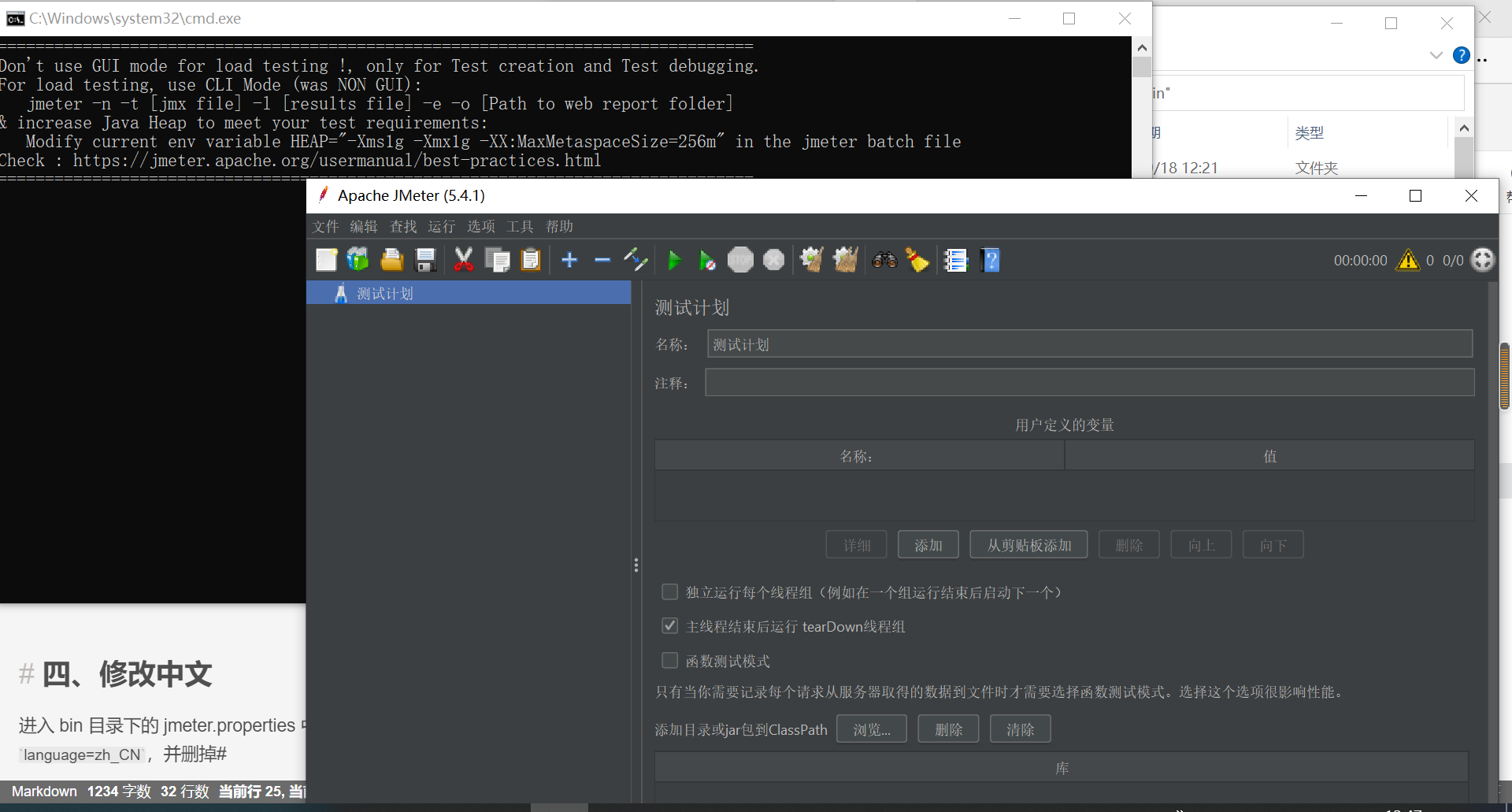This screenshot has height=812, width=1512.
Task: Open the 运行 menu
Action: click(x=442, y=227)
